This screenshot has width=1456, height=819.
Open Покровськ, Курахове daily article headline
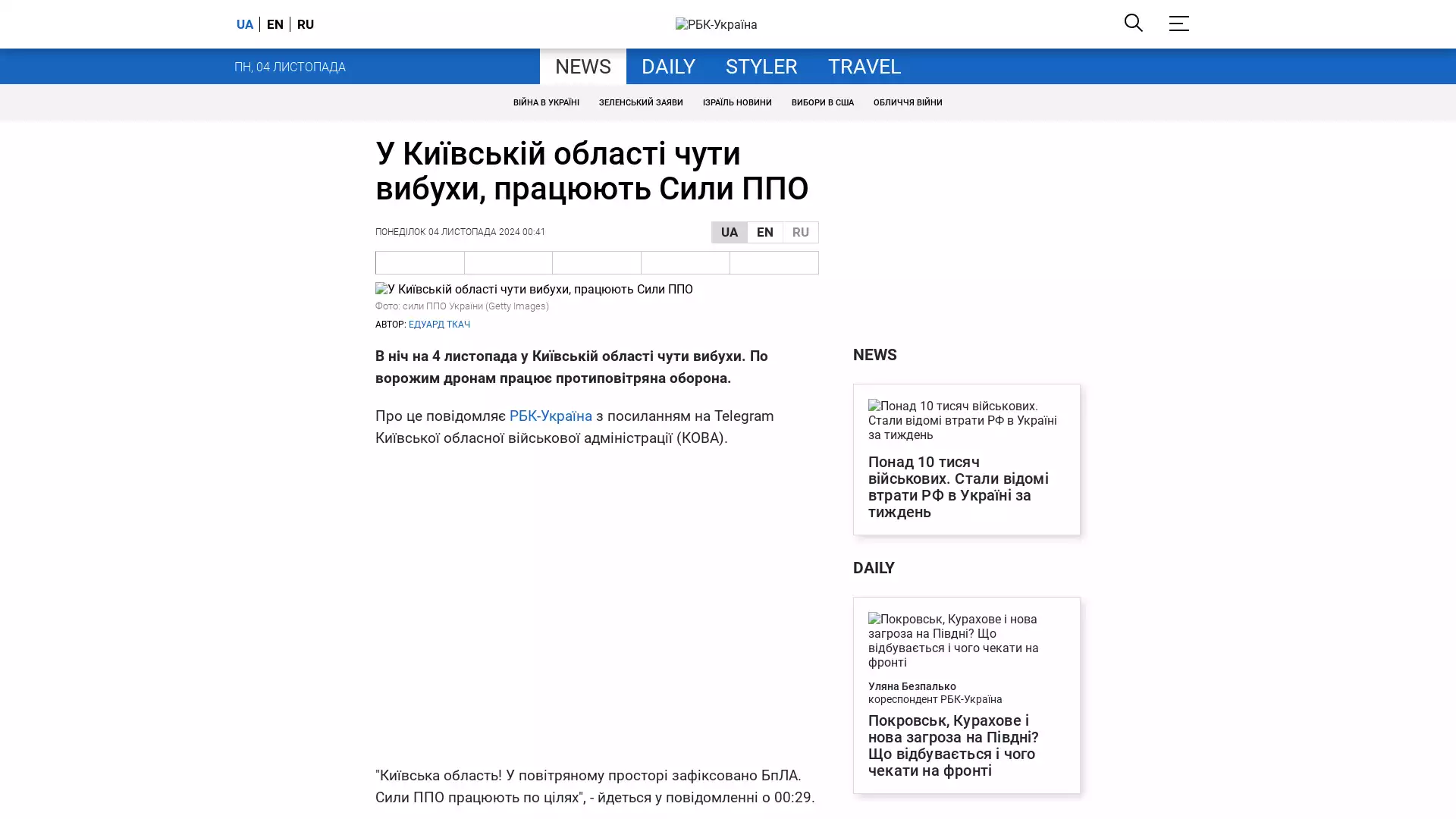tap(952, 745)
